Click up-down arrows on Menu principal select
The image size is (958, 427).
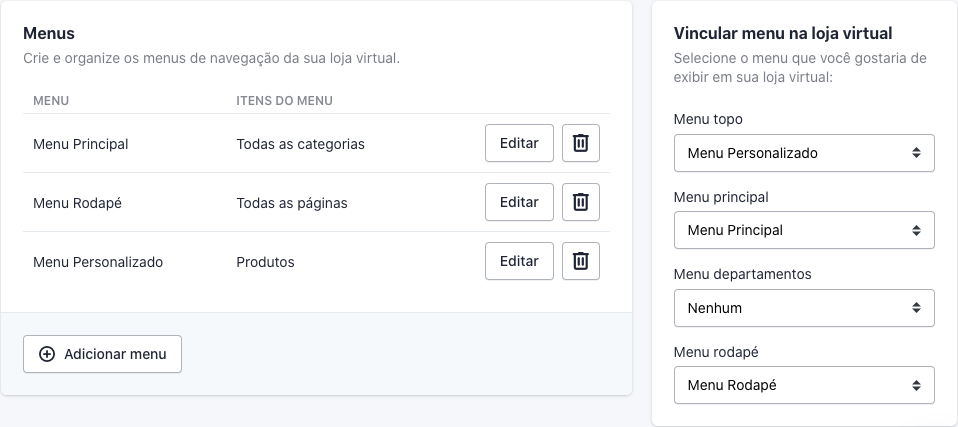tap(916, 230)
